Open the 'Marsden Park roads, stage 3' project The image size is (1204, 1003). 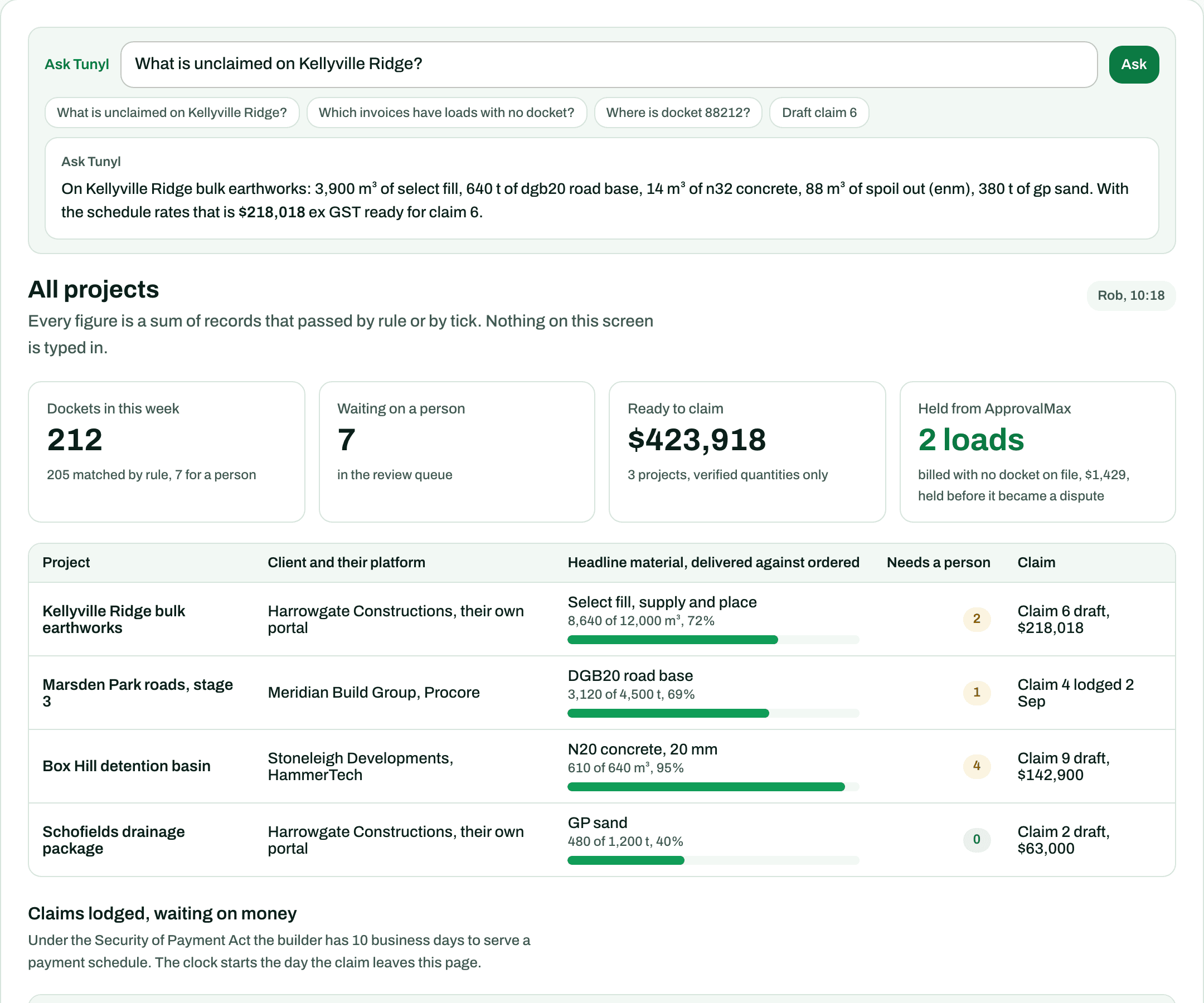pos(138,693)
